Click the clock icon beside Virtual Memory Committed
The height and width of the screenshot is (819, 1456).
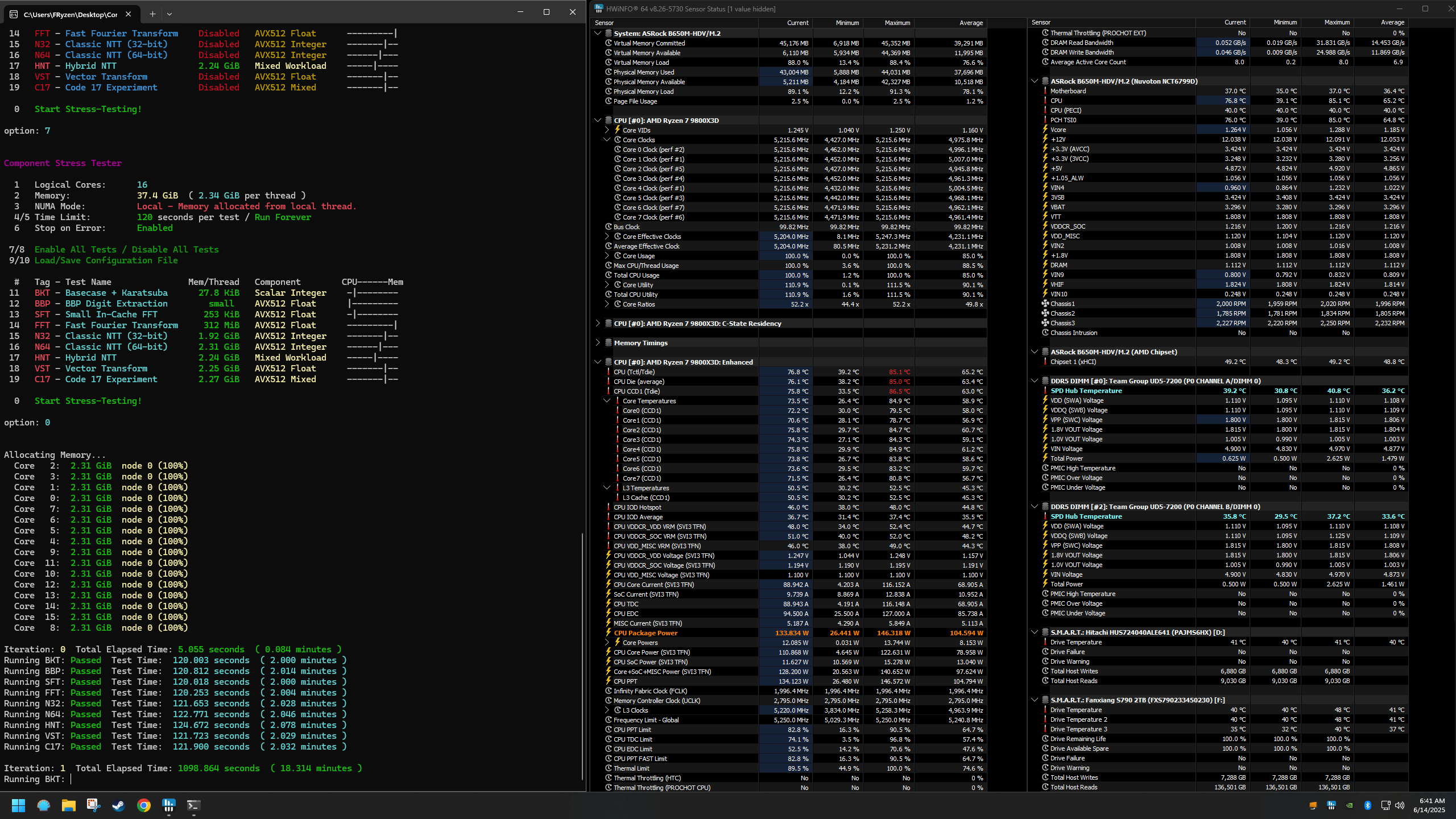click(608, 43)
